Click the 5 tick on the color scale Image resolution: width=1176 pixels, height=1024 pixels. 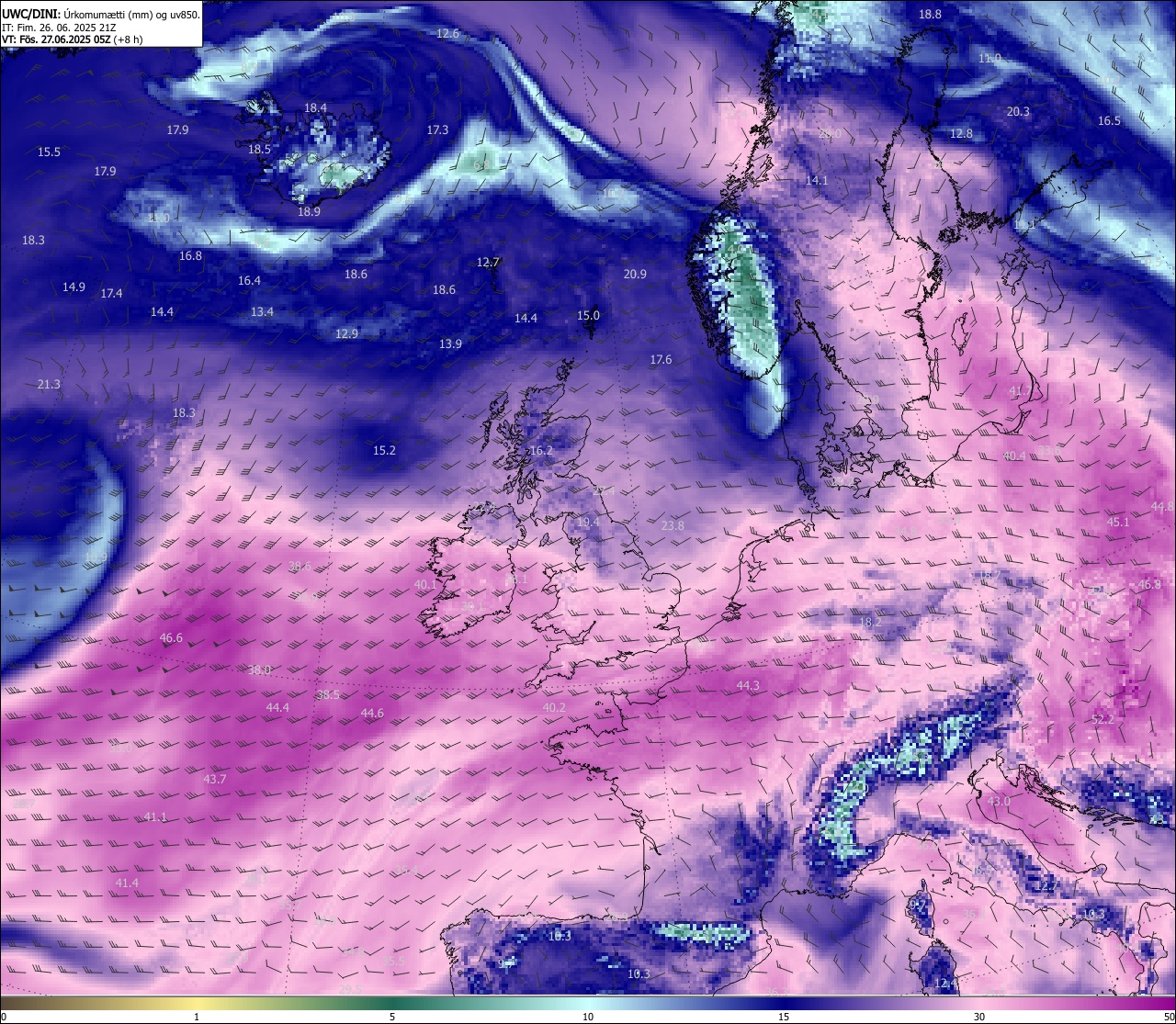392,1017
